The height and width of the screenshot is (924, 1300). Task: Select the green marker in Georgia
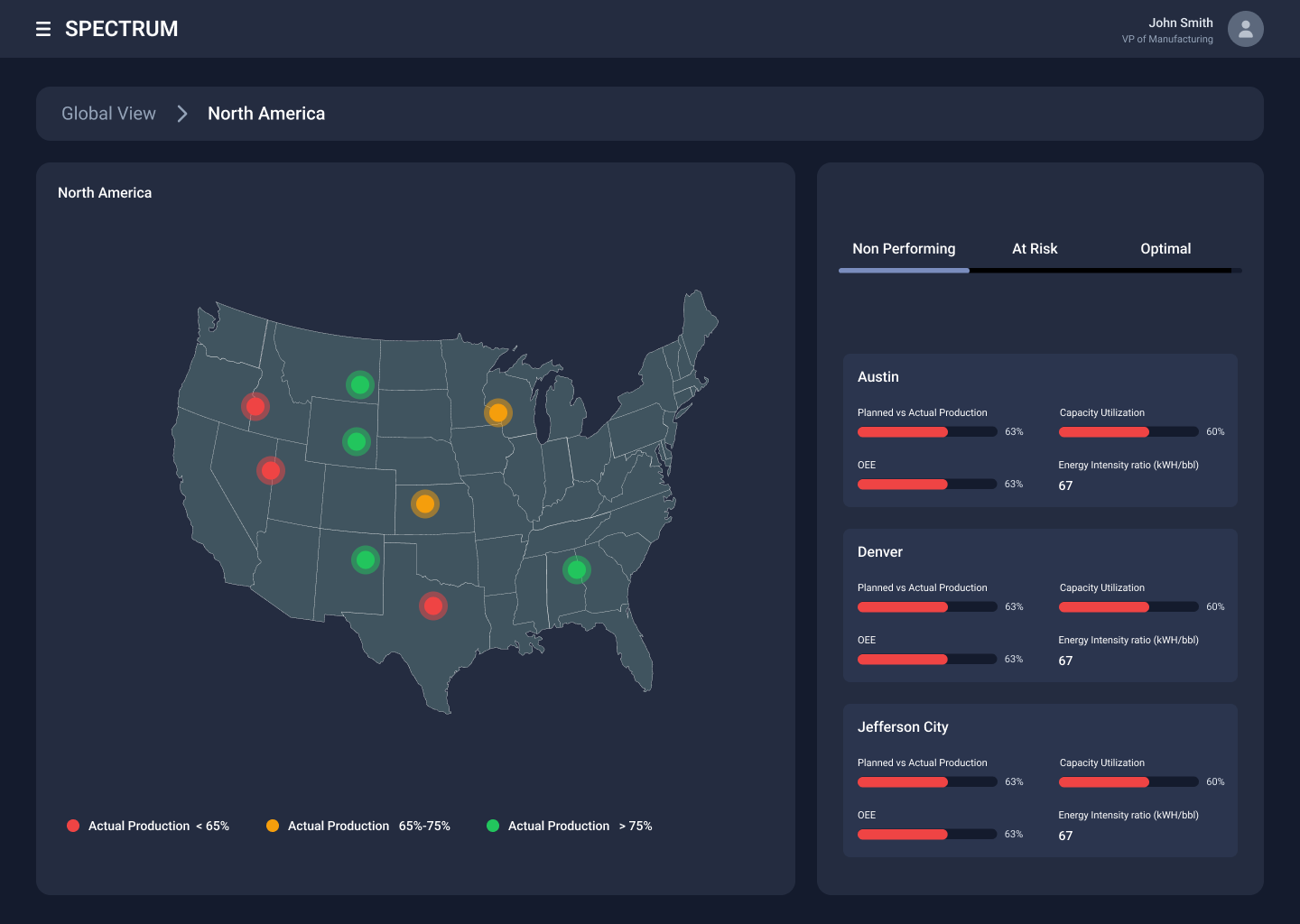(576, 568)
